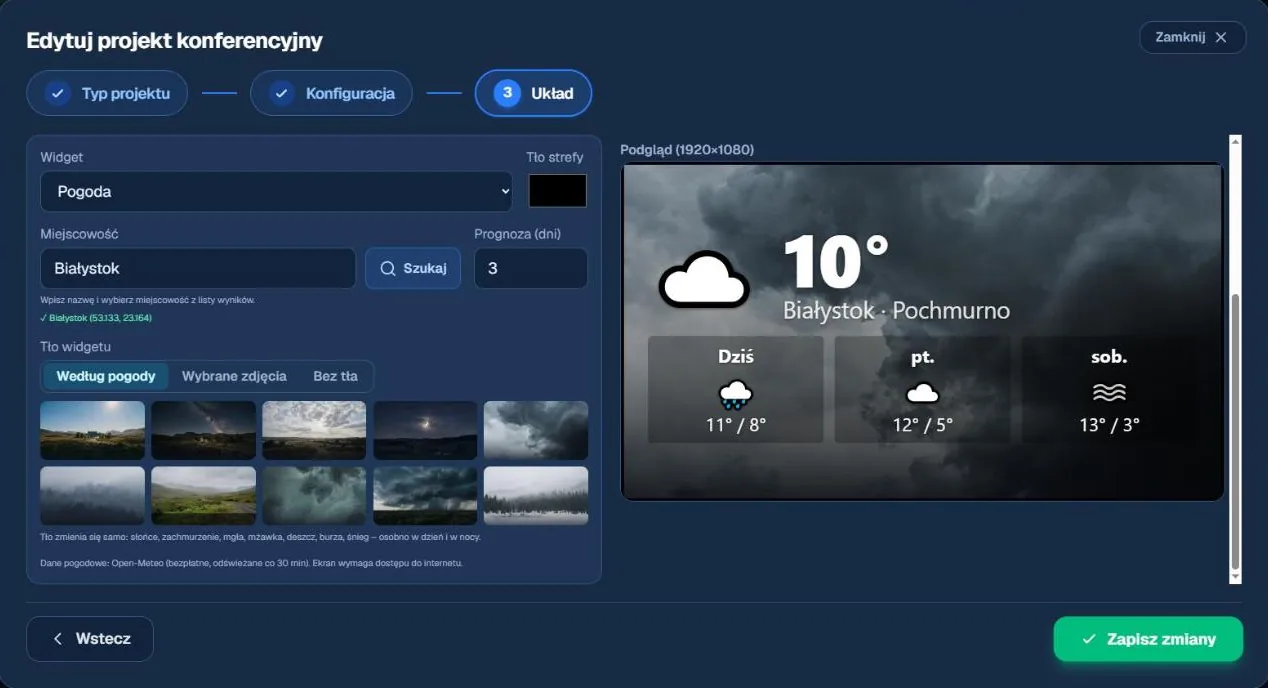
Task: Click the fog waves icon under sob.
Action: pyautogui.click(x=1109, y=392)
